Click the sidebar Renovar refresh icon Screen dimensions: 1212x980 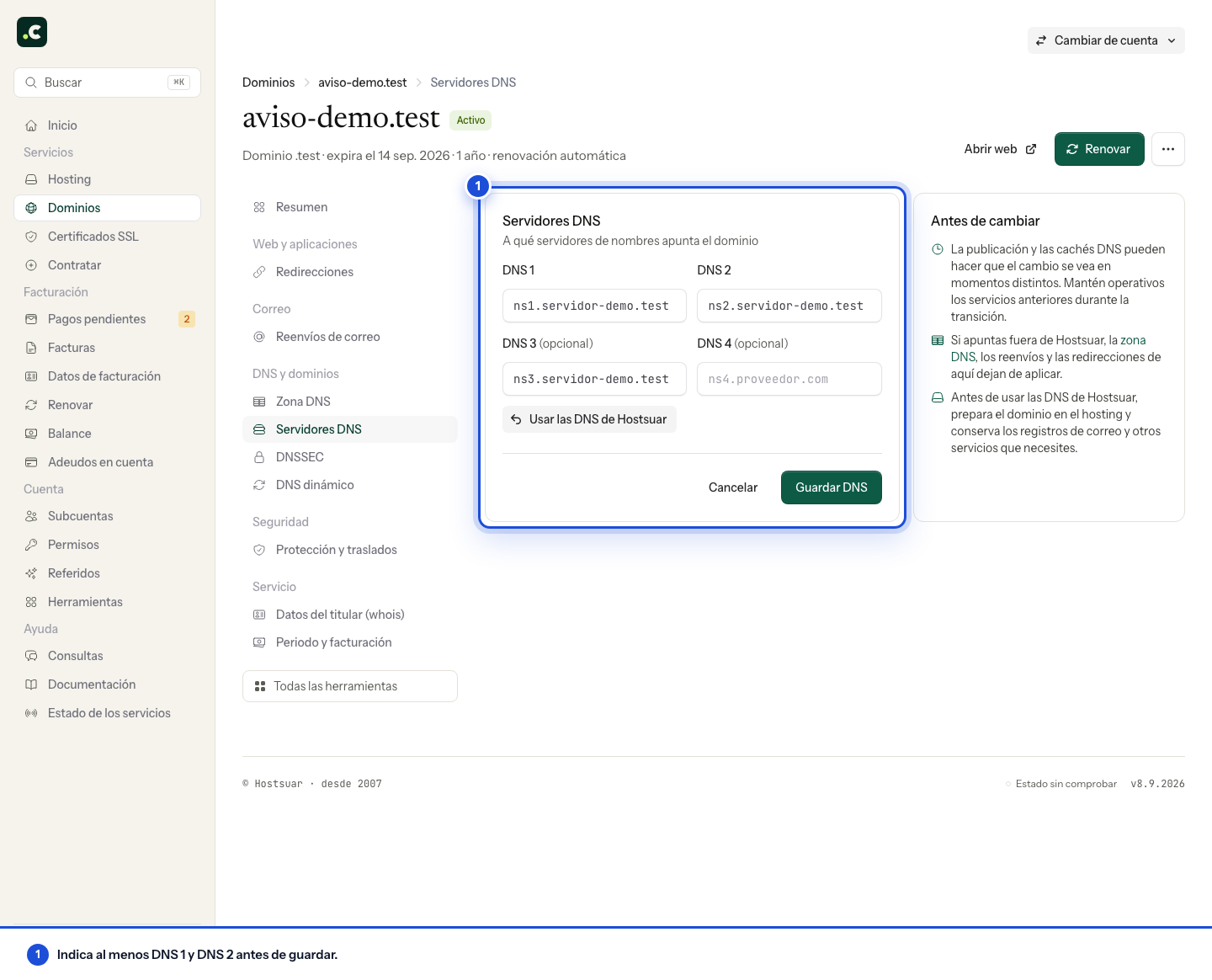tap(31, 405)
